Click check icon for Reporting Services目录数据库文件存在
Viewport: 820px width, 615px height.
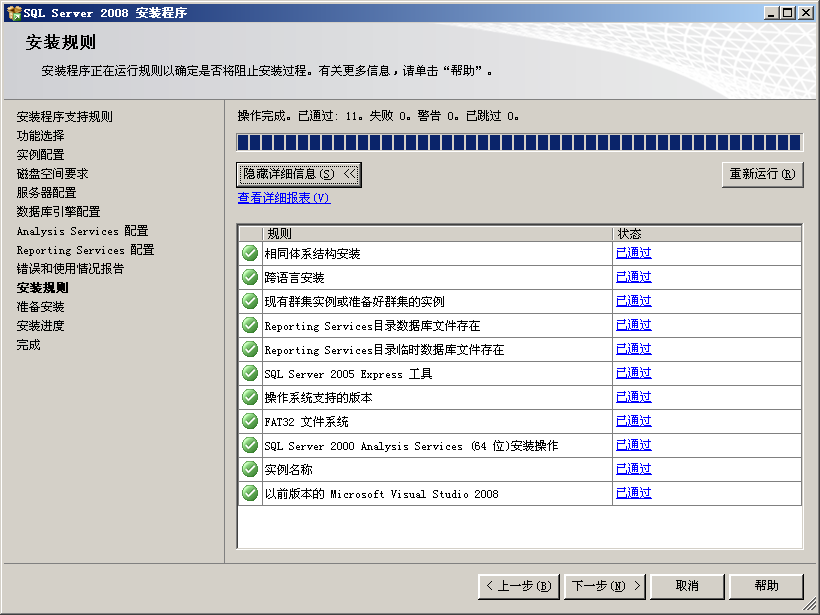[250, 325]
